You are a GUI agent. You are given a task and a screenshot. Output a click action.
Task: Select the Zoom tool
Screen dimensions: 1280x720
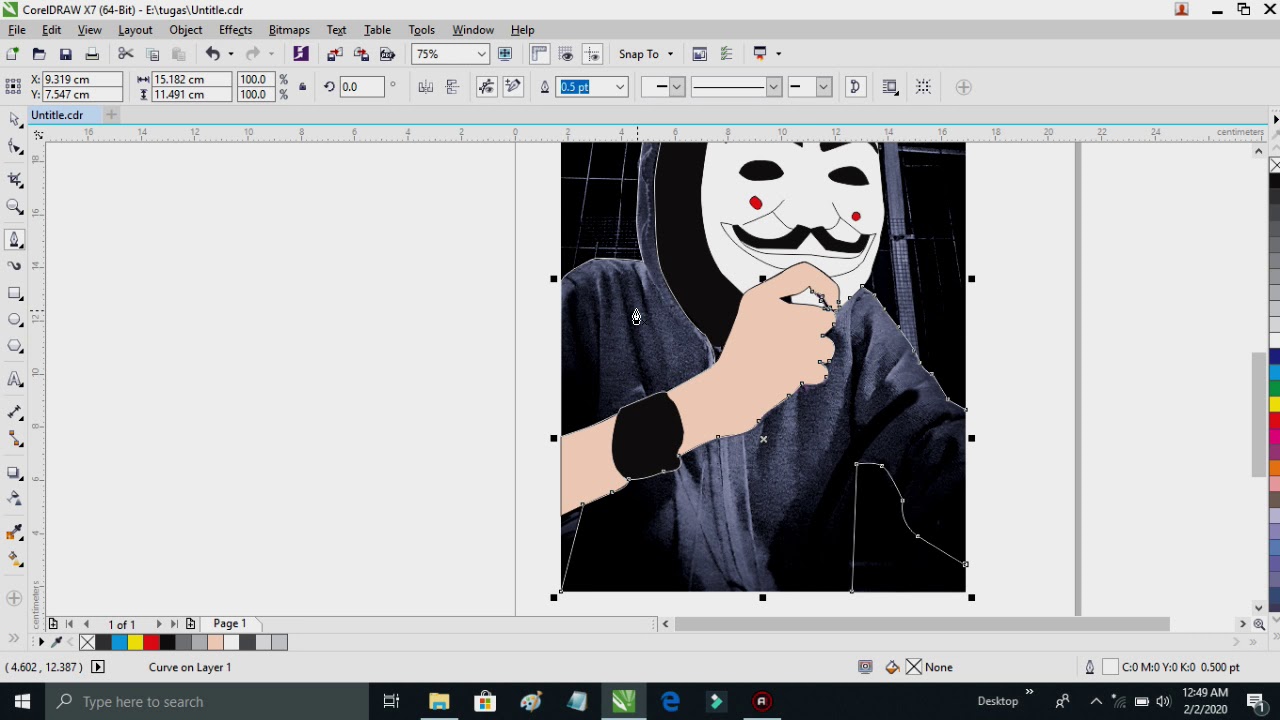pyautogui.click(x=15, y=207)
